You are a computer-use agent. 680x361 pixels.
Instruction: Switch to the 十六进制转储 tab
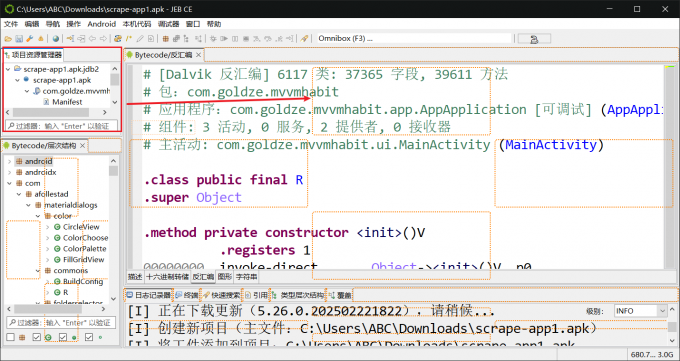167,277
